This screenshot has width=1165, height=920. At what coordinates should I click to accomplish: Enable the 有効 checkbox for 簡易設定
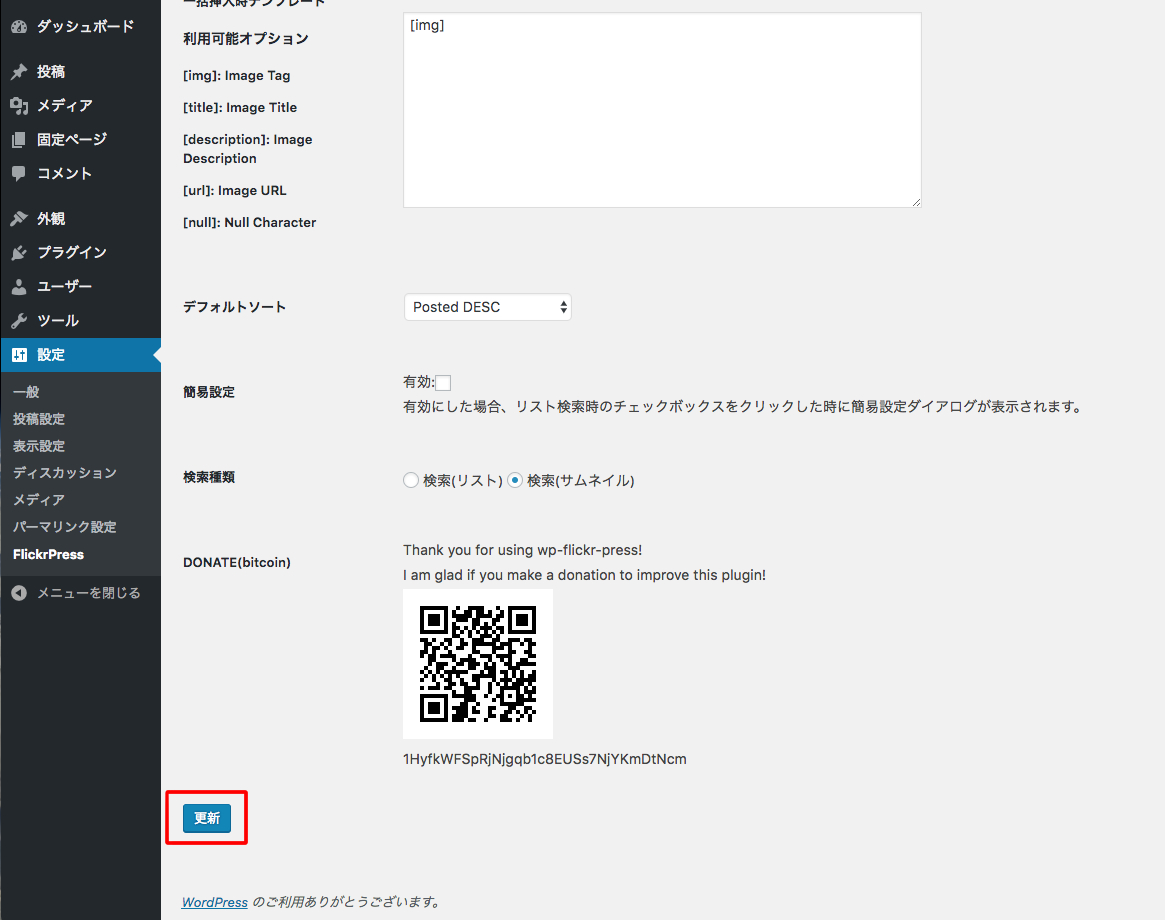click(443, 383)
